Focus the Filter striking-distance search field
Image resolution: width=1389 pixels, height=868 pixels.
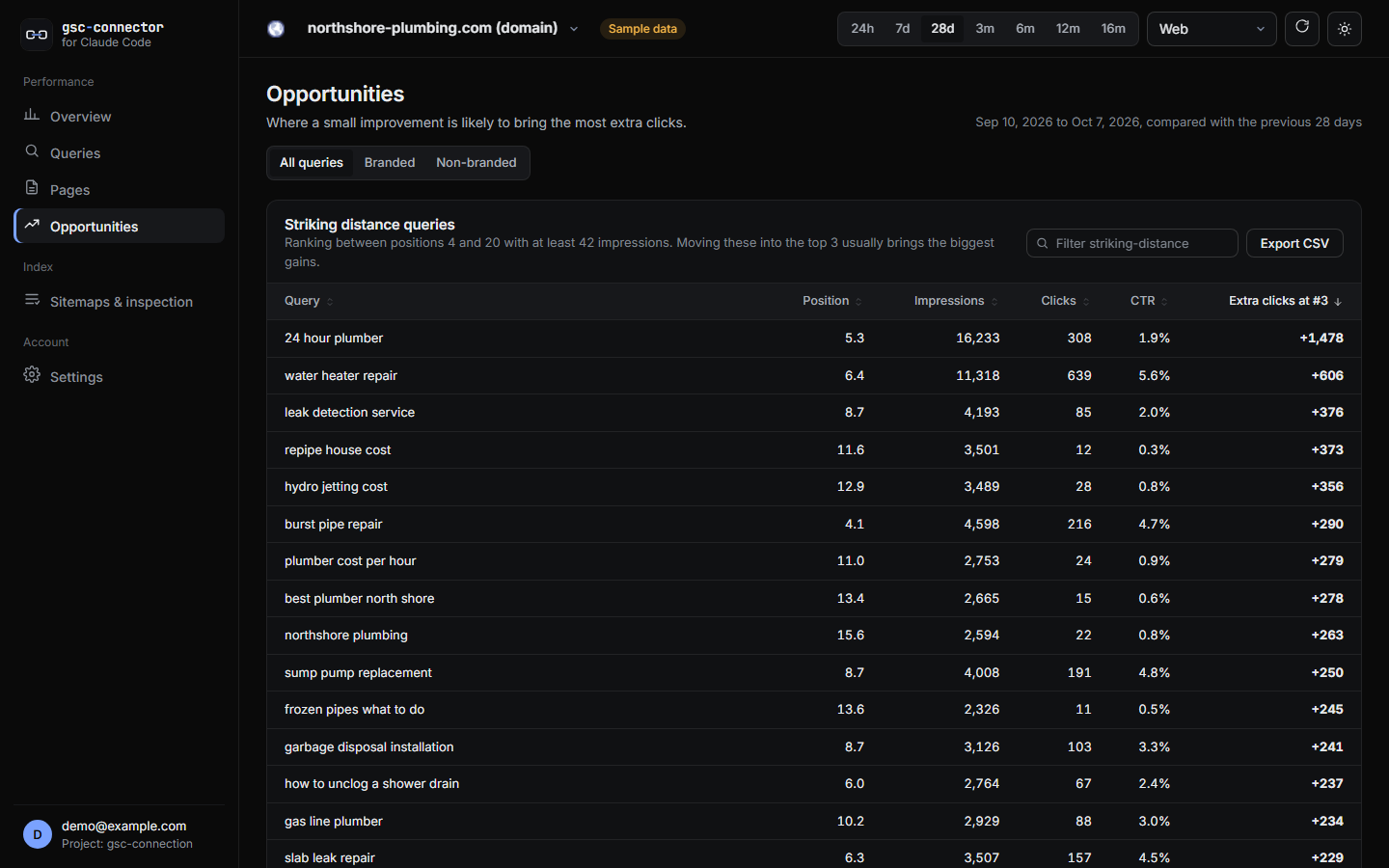click(1132, 243)
